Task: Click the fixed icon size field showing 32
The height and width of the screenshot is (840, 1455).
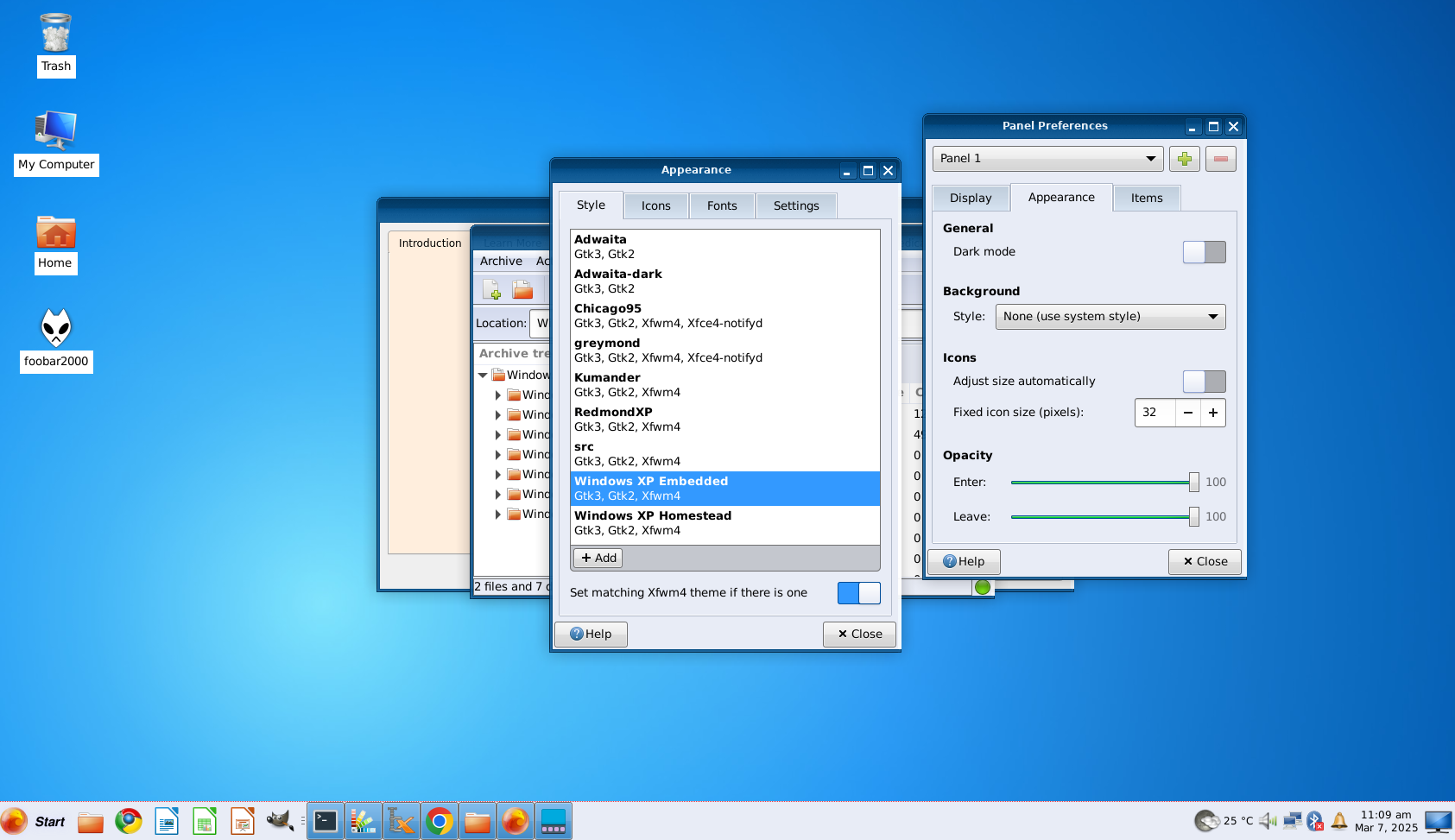Action: [x=1155, y=414]
